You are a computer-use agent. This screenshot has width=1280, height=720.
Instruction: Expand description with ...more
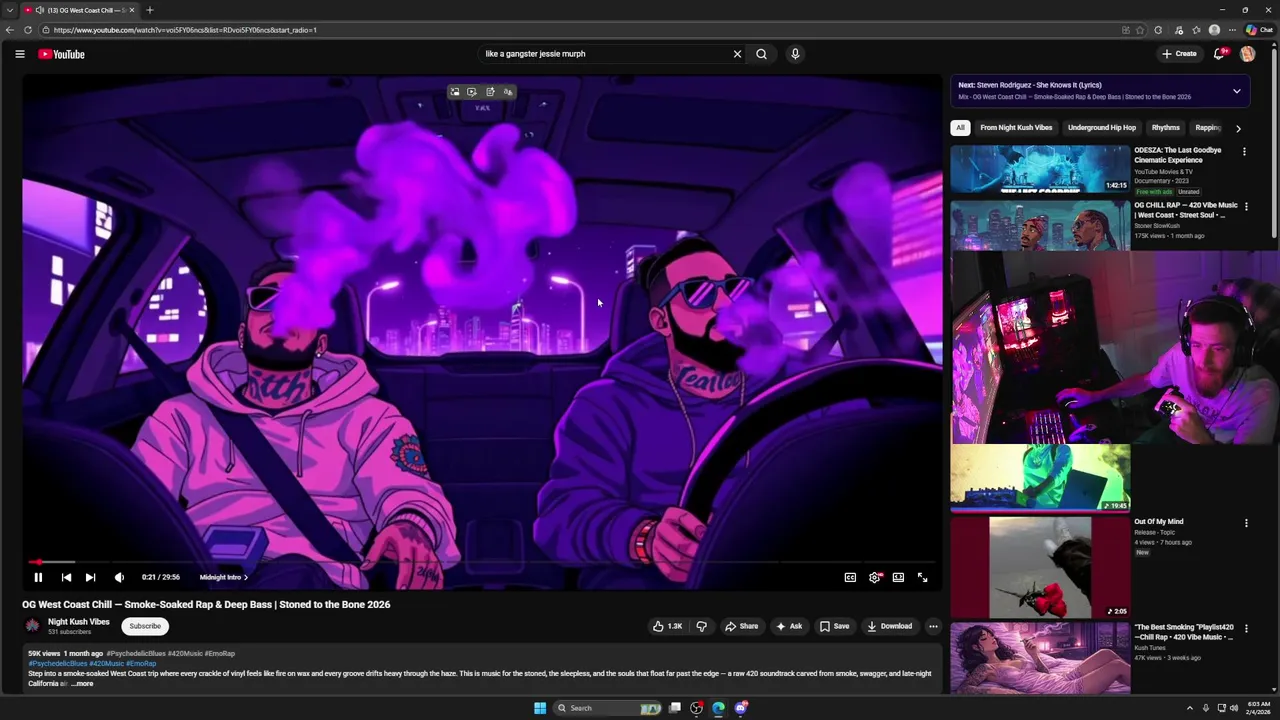tap(82, 683)
